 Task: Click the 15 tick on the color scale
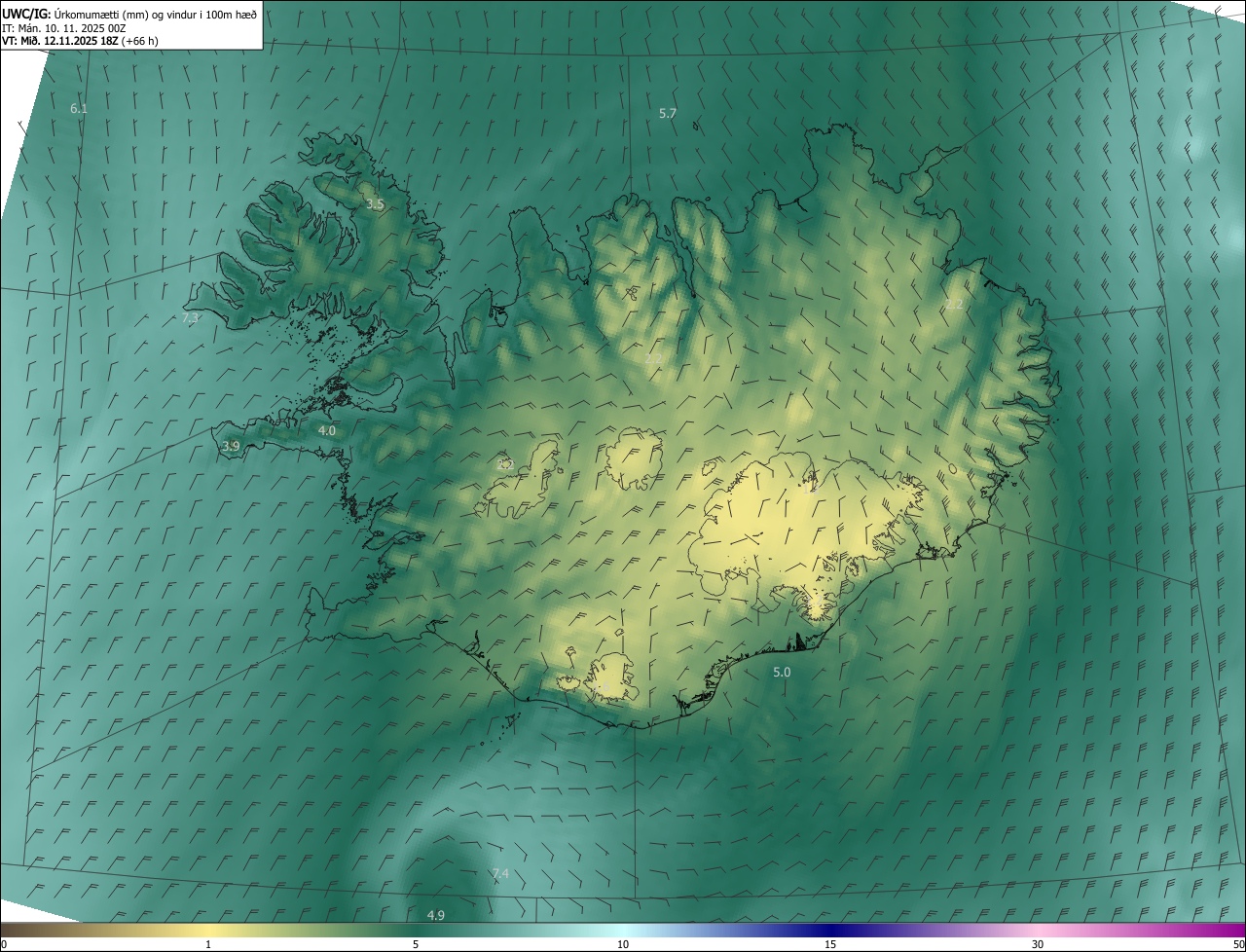(x=830, y=944)
